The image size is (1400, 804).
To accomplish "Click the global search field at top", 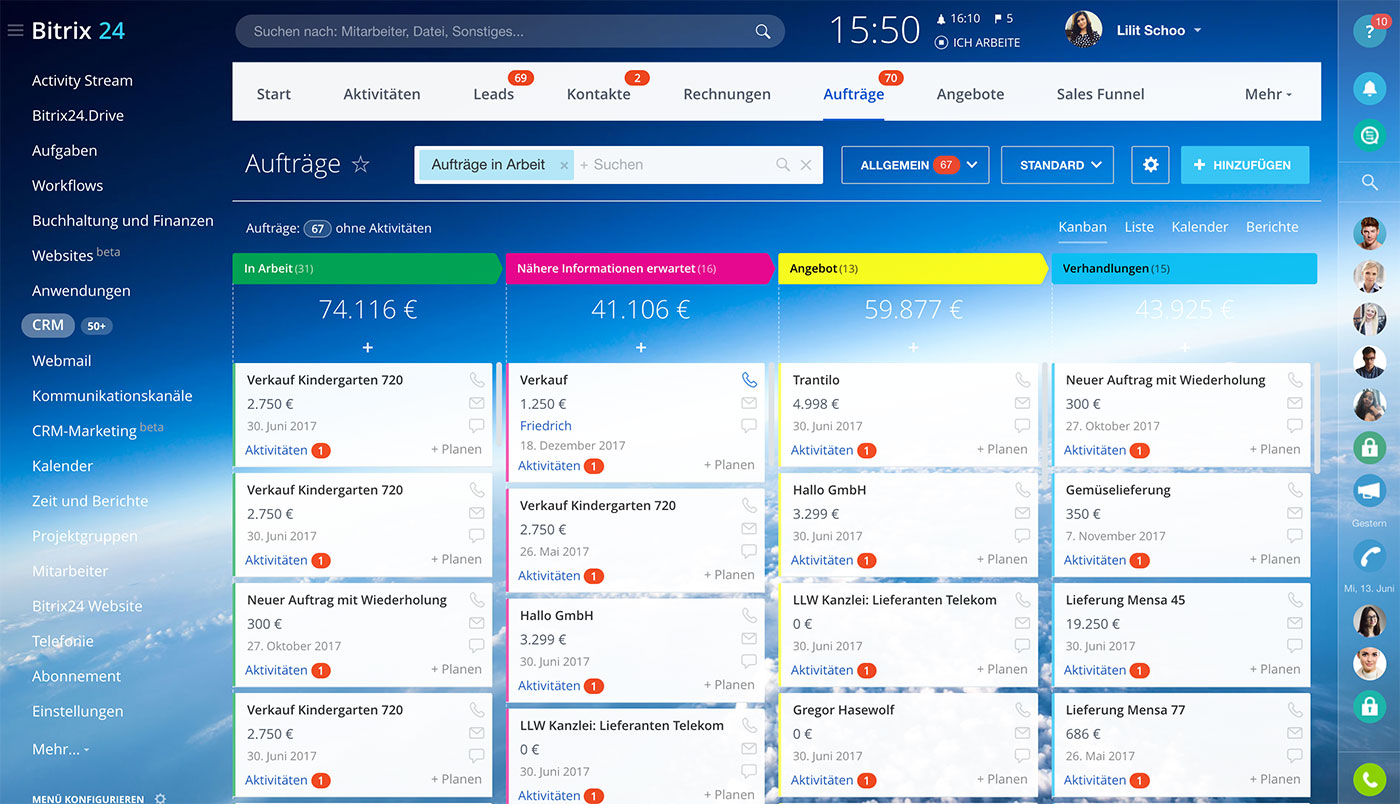I will [x=500, y=31].
